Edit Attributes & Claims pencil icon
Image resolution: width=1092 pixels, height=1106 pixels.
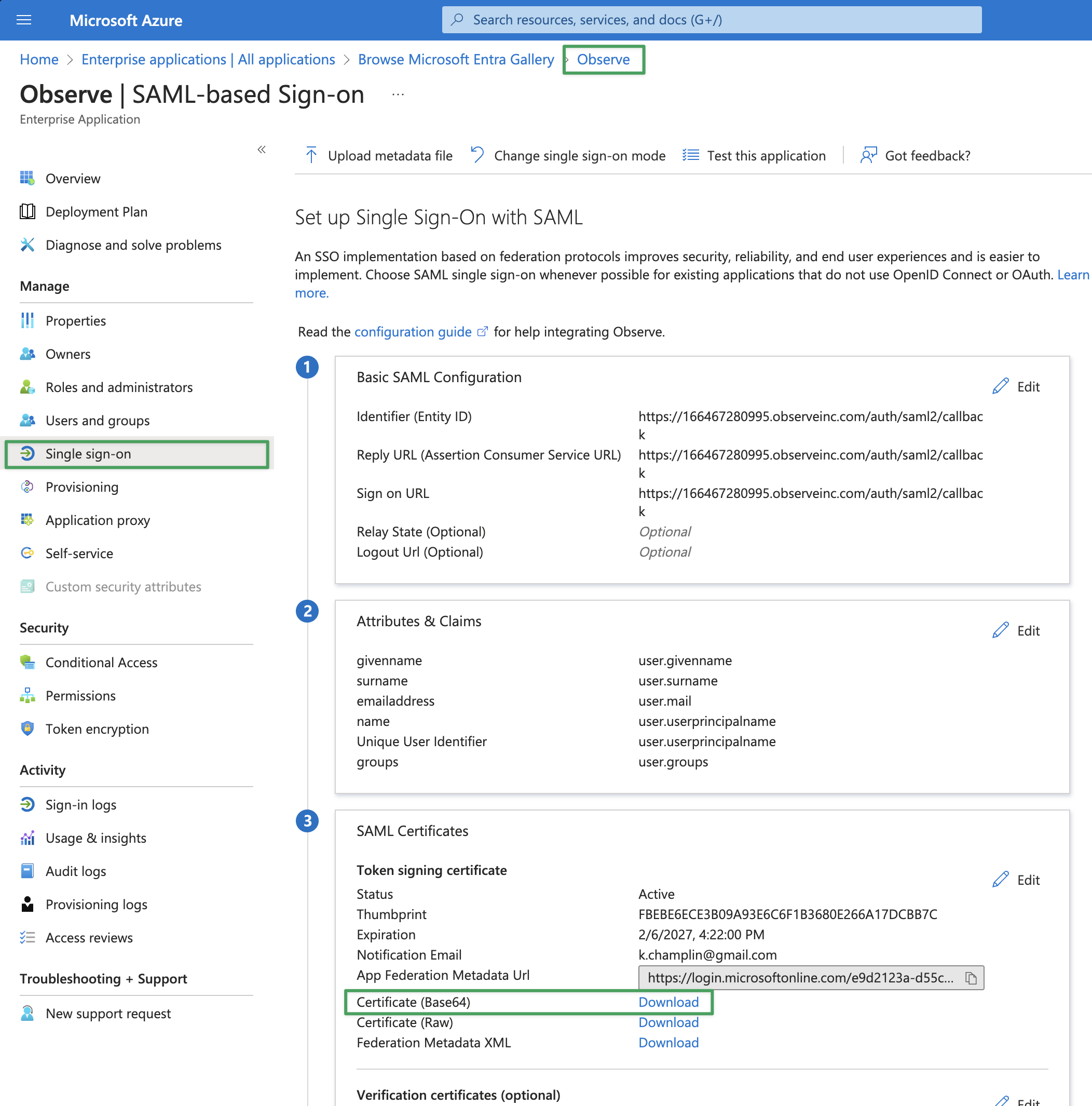click(1001, 631)
